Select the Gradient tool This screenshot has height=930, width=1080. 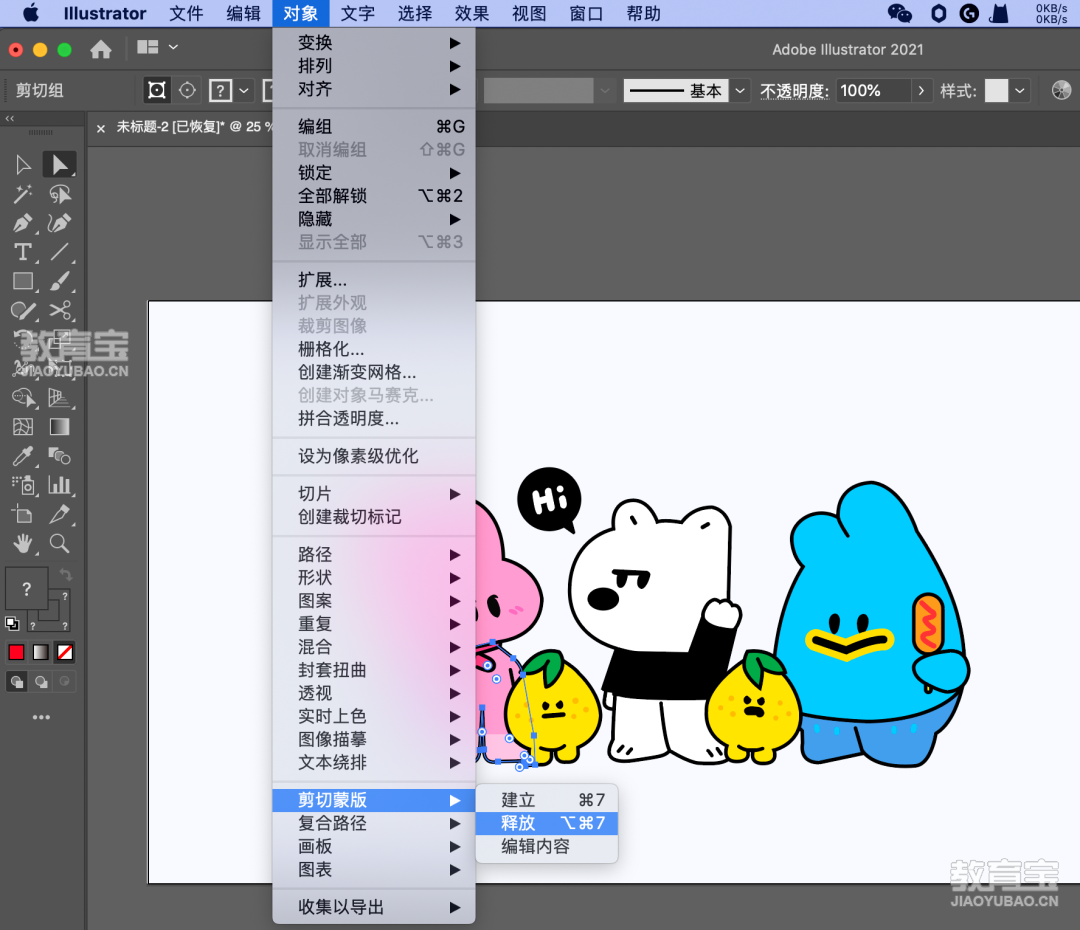[59, 426]
